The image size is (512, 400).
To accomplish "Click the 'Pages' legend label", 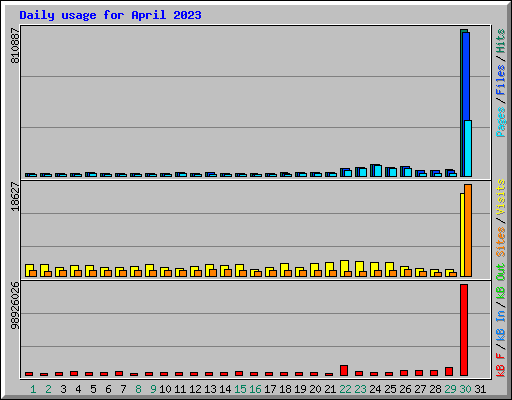I will tap(501, 122).
